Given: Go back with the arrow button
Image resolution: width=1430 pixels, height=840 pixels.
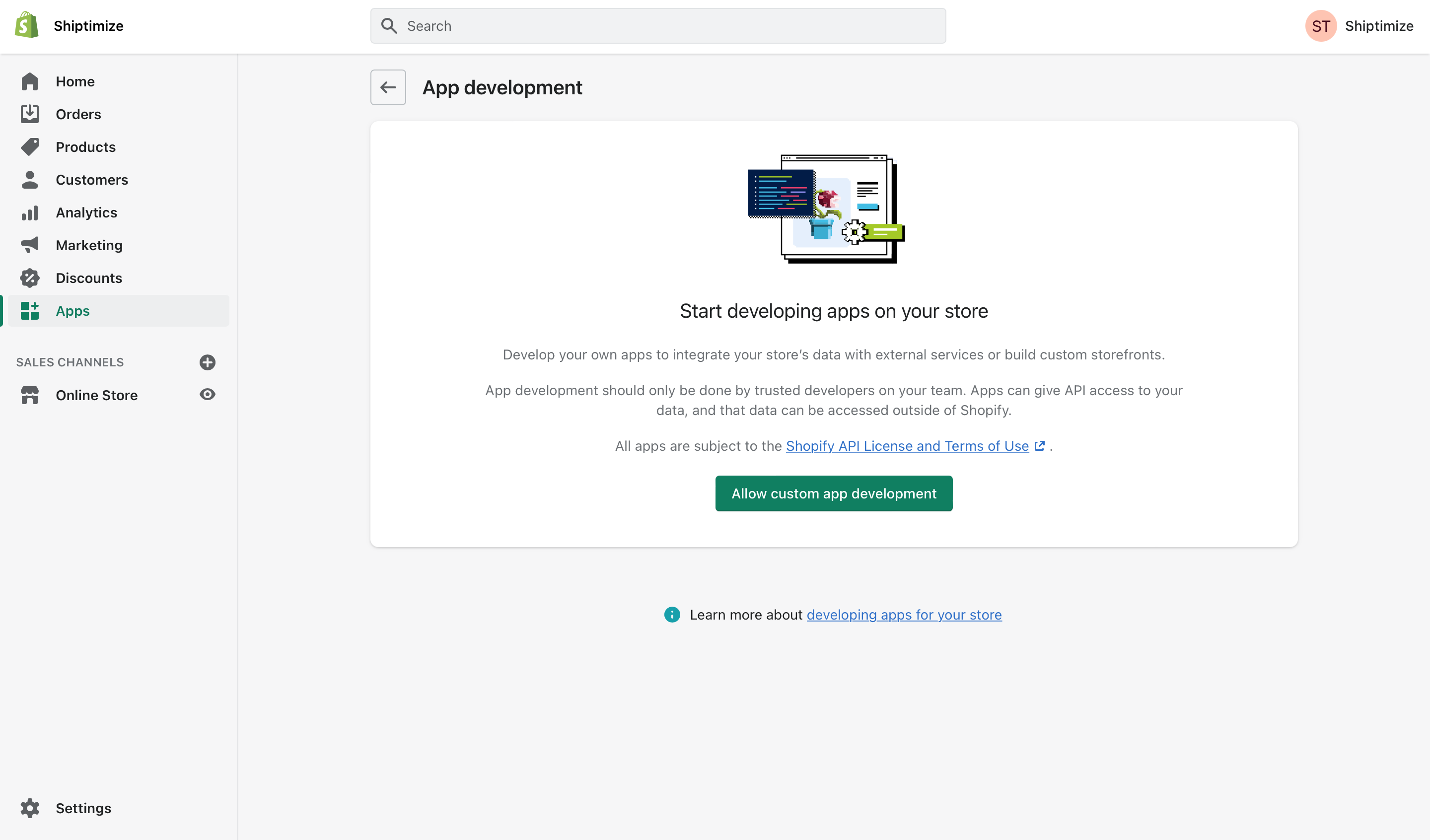Looking at the screenshot, I should 388,87.
